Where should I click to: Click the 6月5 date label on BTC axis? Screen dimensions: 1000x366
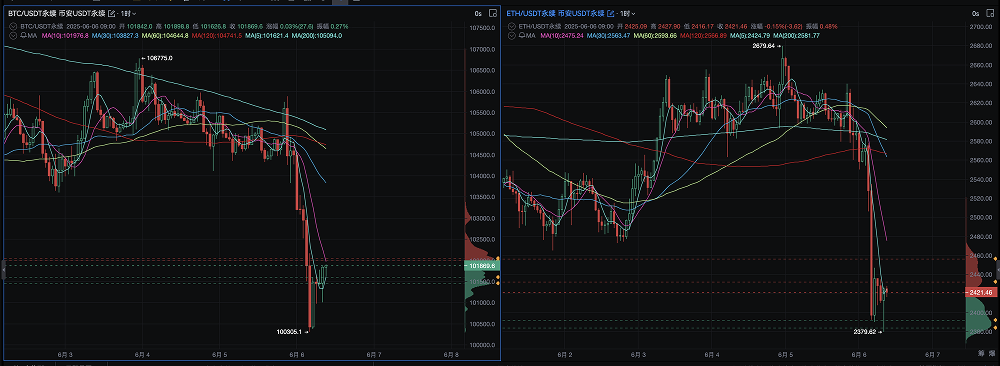219,354
